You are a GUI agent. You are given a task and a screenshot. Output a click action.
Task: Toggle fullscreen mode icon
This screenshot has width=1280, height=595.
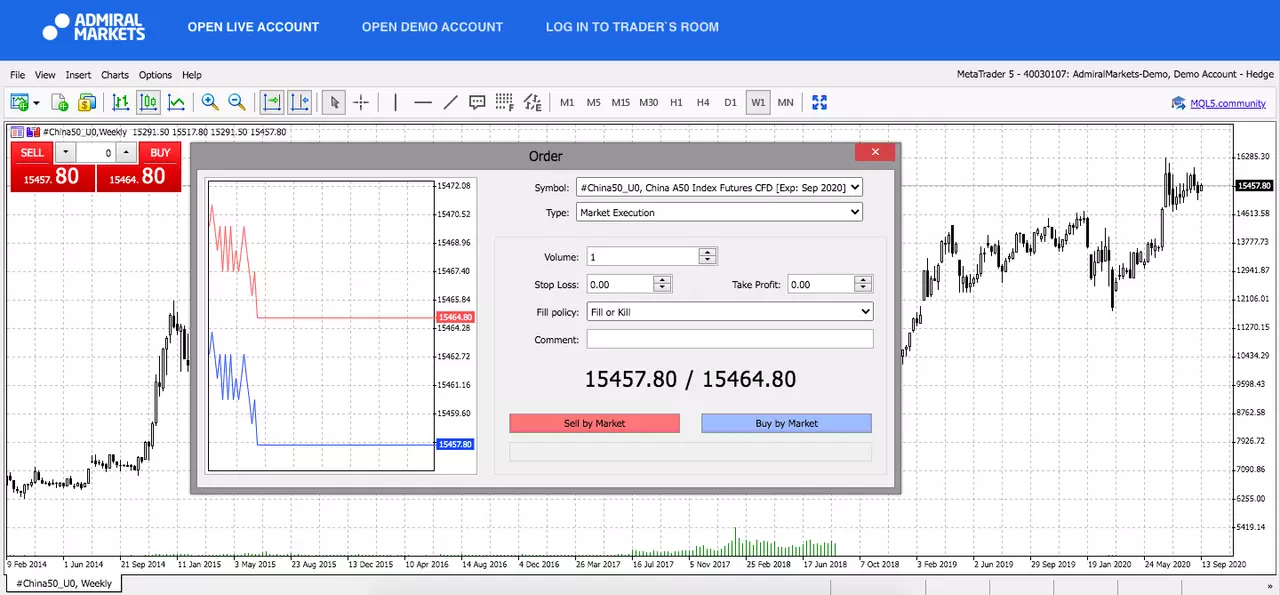point(820,102)
